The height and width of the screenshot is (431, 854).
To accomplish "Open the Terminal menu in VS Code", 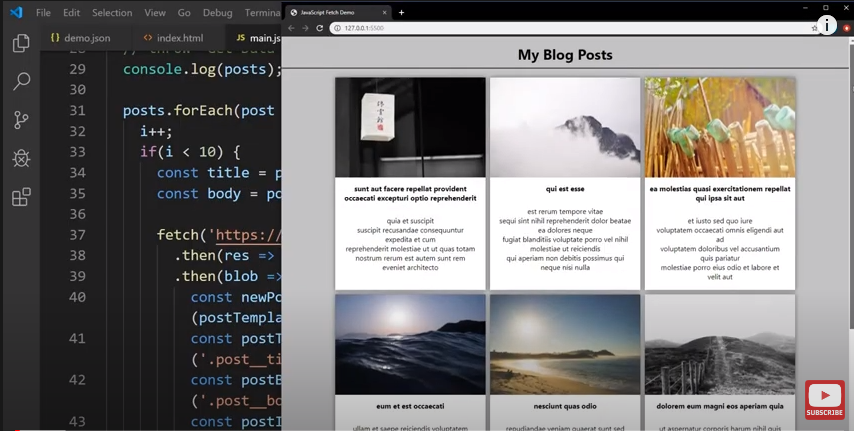I will point(263,13).
